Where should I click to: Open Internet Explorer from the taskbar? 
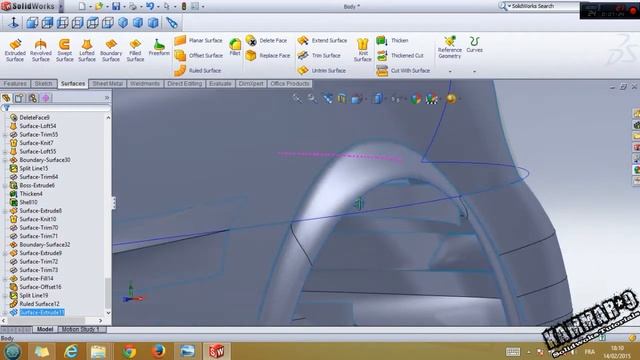71,351
